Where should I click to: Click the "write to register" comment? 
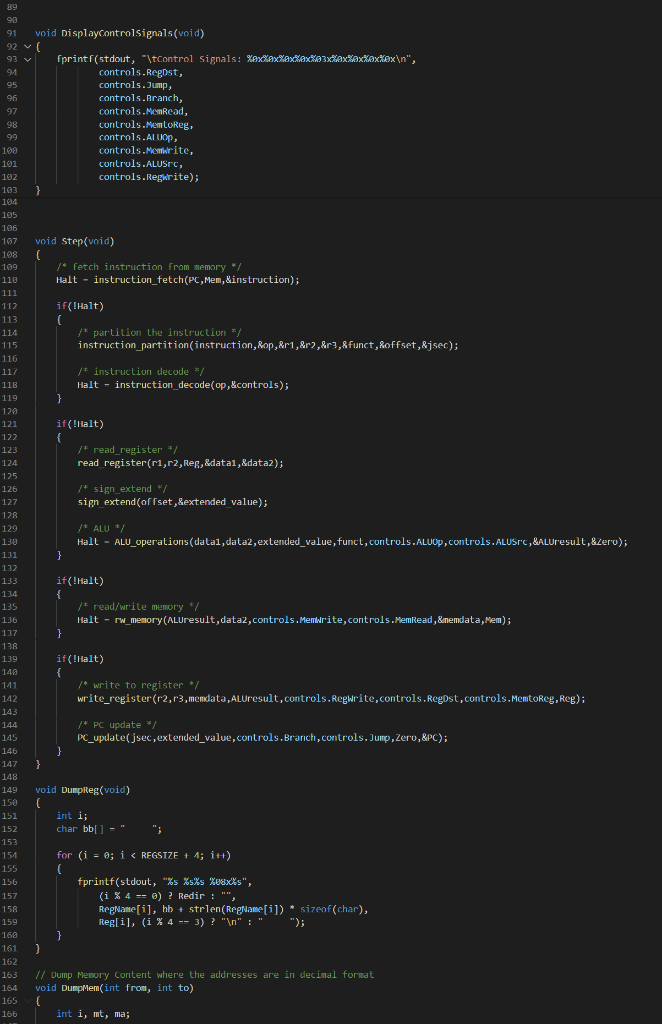pos(138,685)
